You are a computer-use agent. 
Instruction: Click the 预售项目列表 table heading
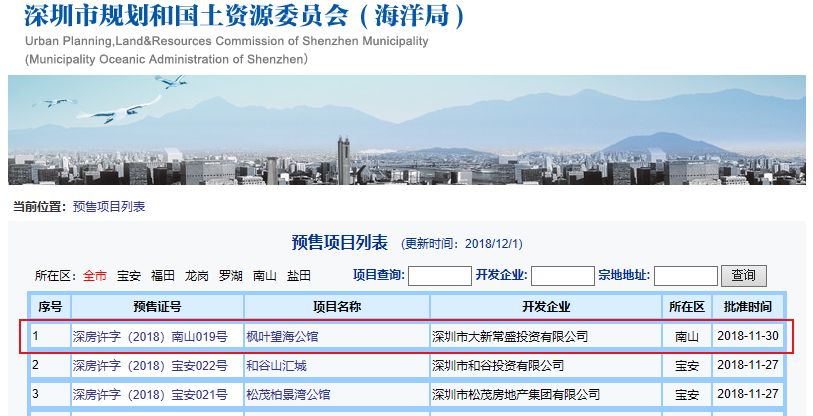(x=340, y=243)
